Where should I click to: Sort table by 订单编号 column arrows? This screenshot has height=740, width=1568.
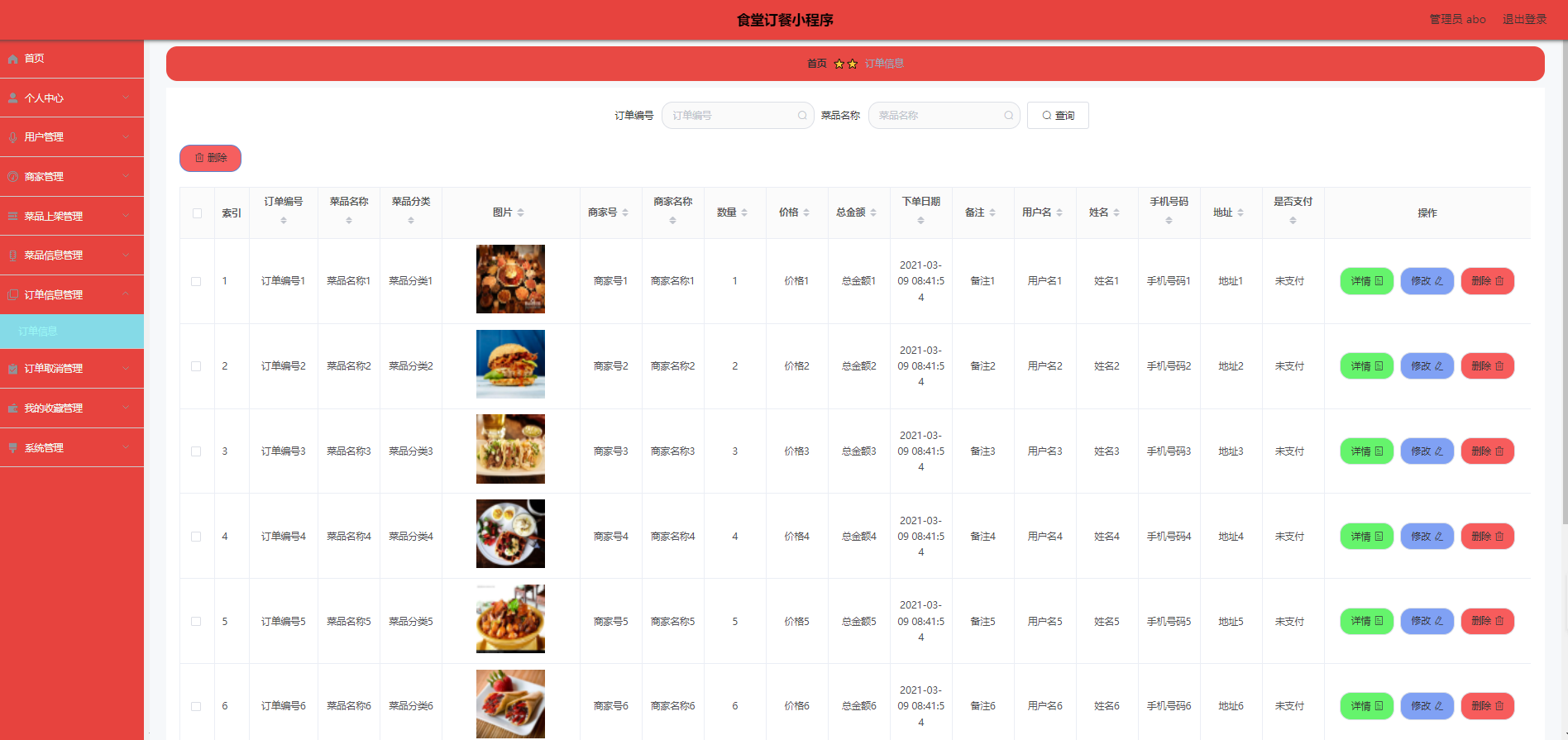(284, 221)
